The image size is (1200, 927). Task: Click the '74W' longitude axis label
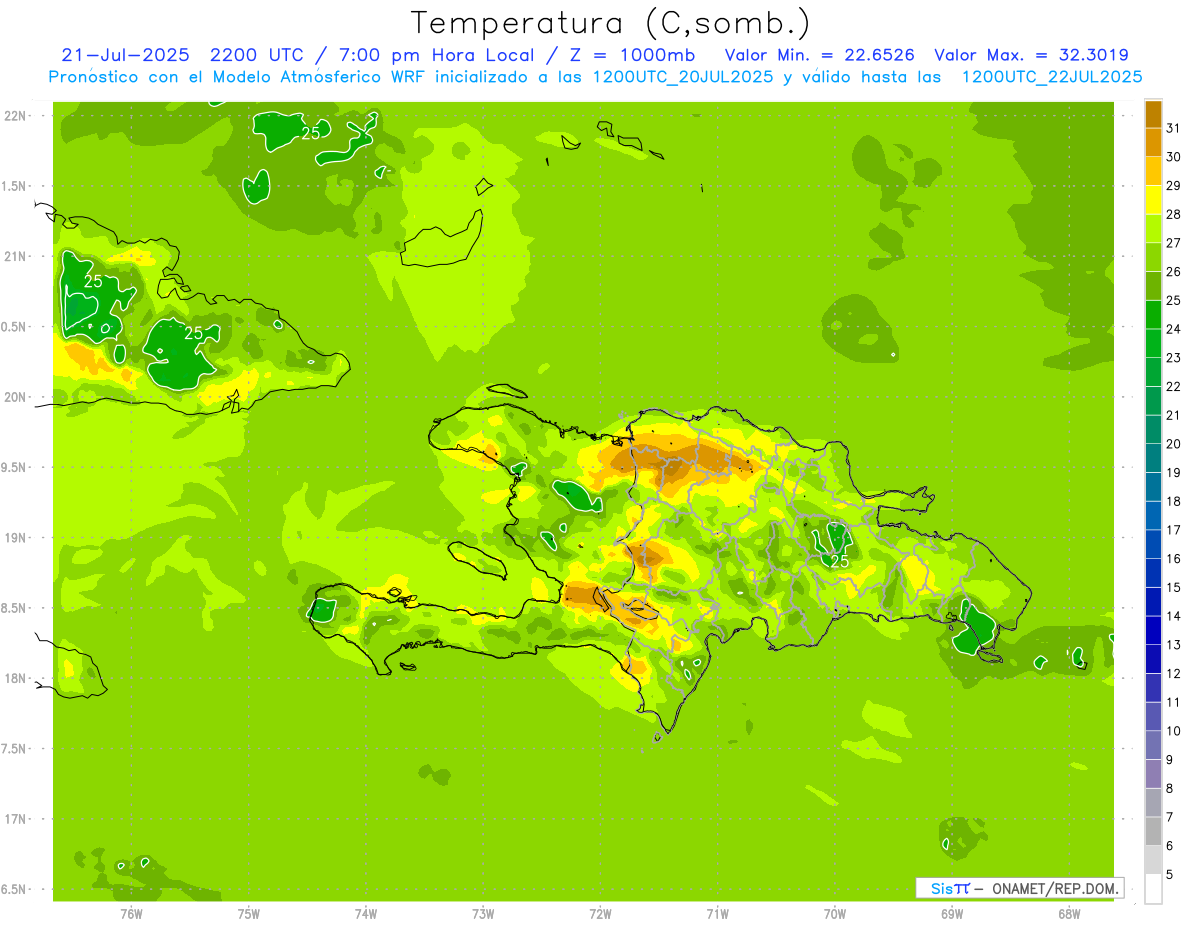tap(366, 914)
